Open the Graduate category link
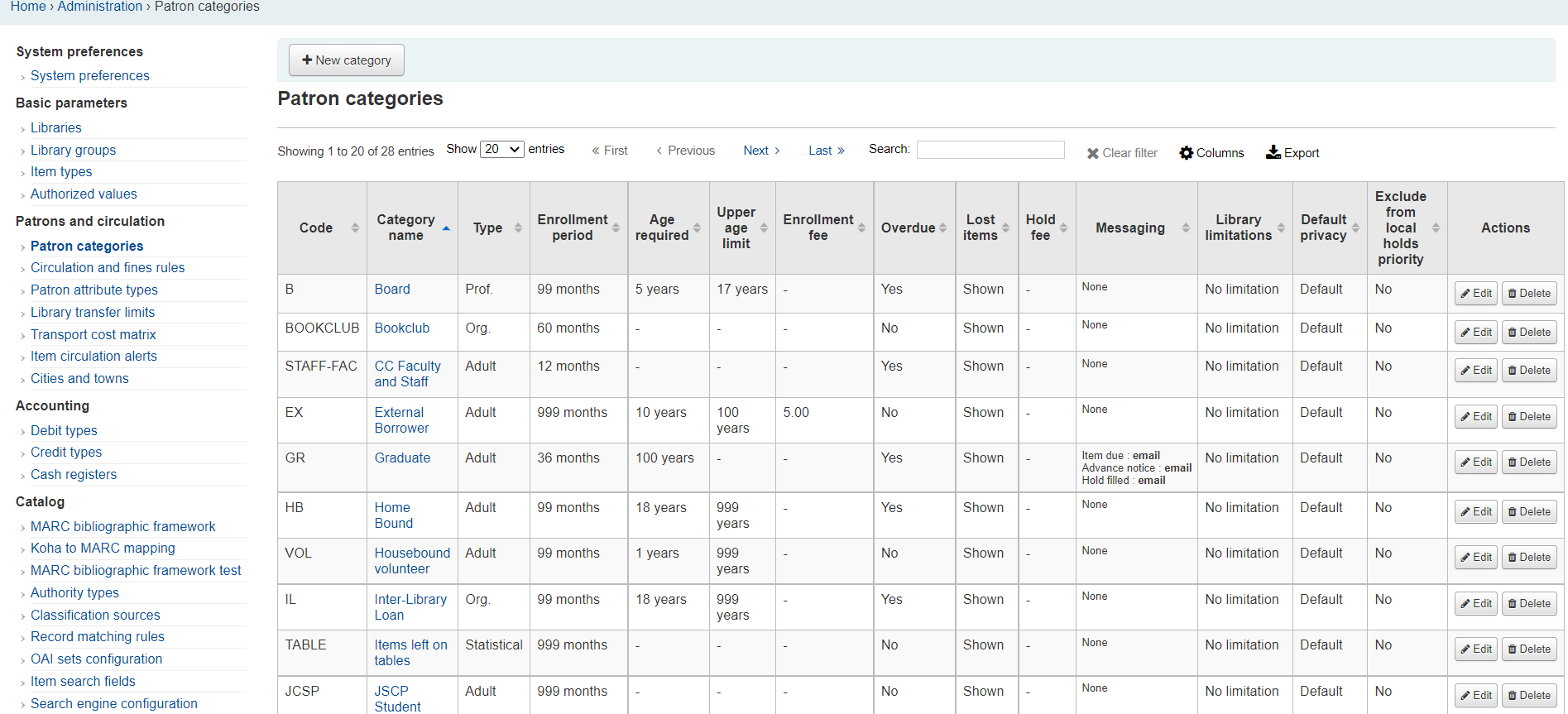The height and width of the screenshot is (714, 1568). (402, 458)
